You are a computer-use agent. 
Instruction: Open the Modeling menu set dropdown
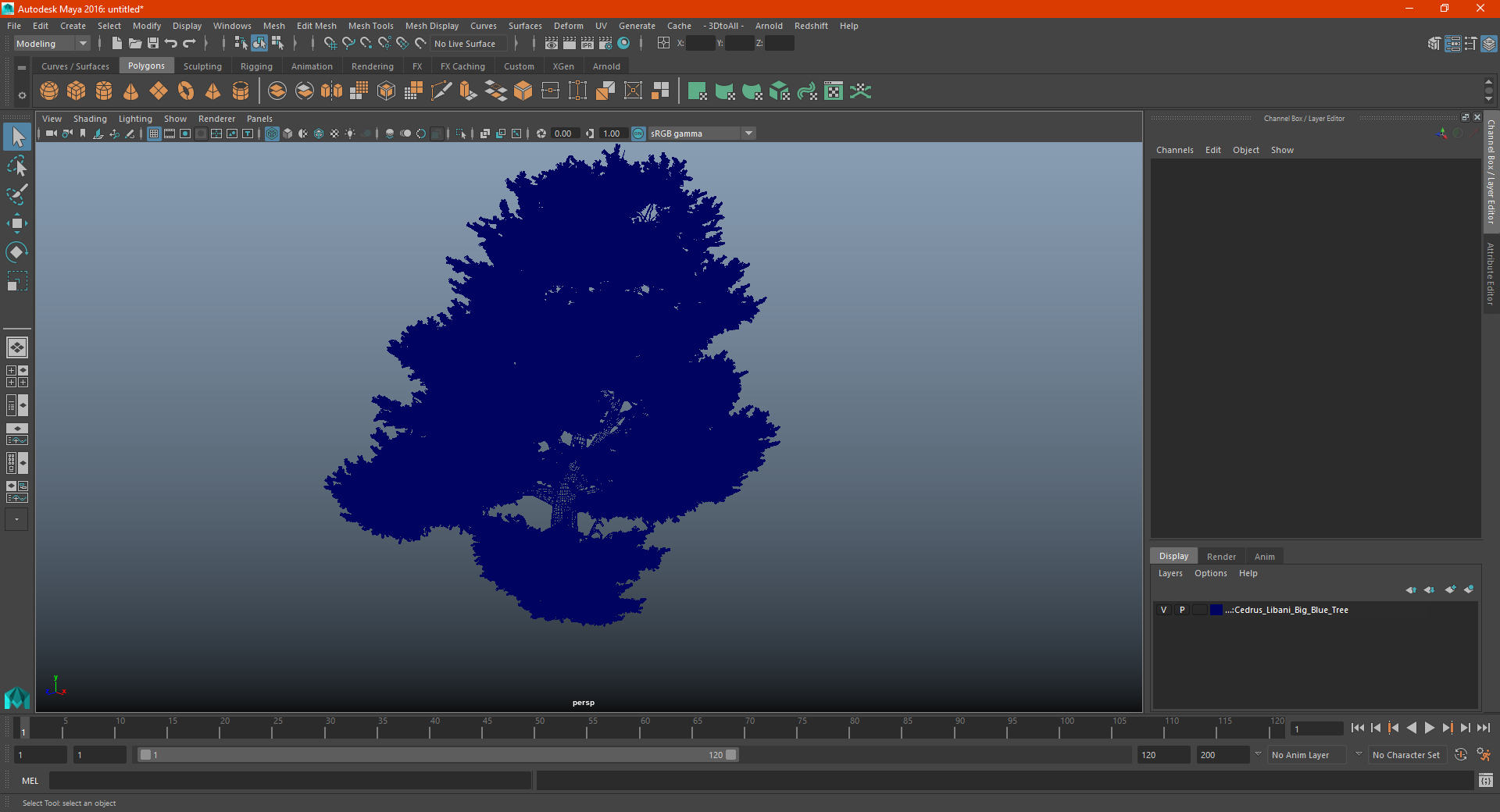[52, 44]
